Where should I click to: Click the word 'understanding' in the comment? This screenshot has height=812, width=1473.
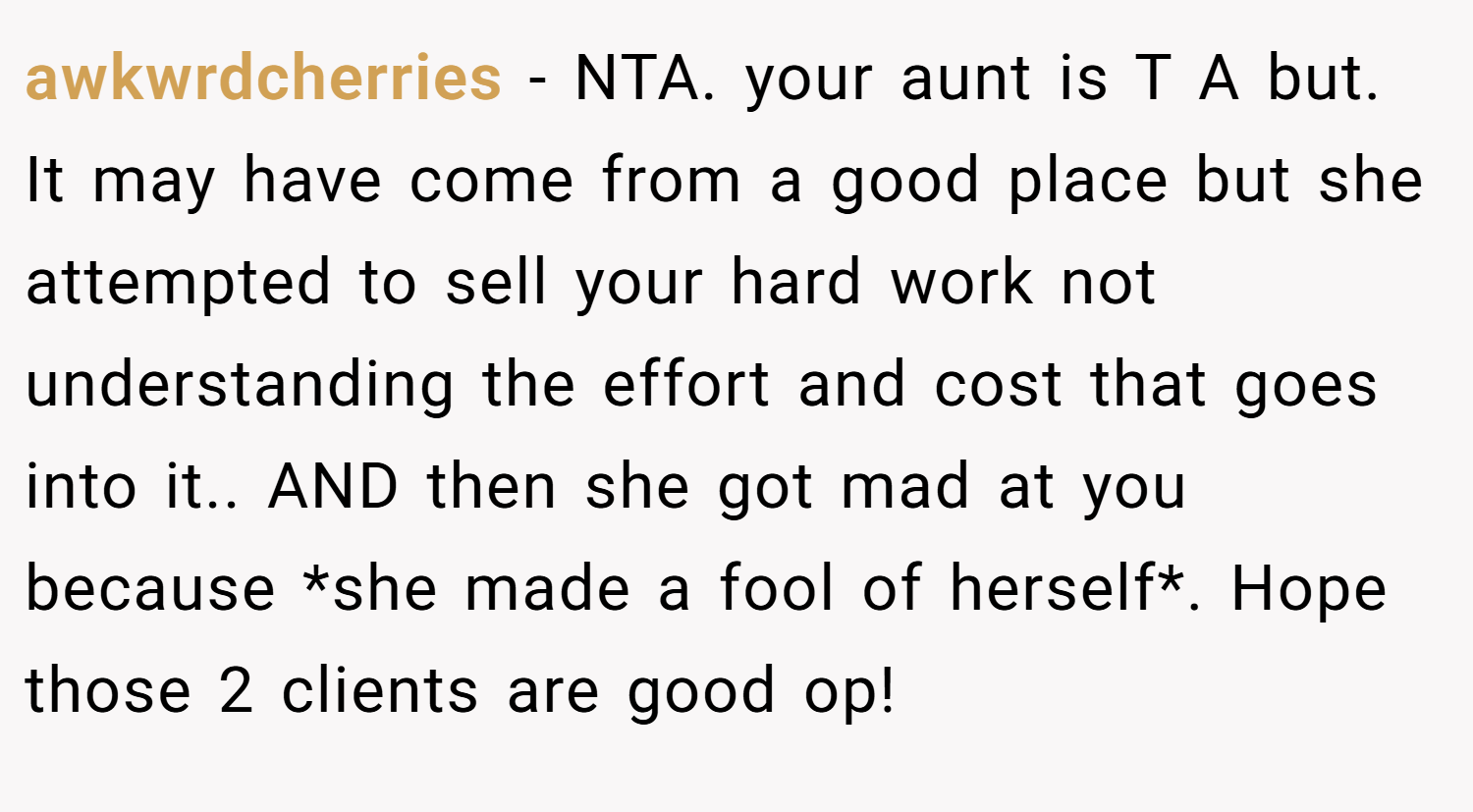click(x=240, y=385)
